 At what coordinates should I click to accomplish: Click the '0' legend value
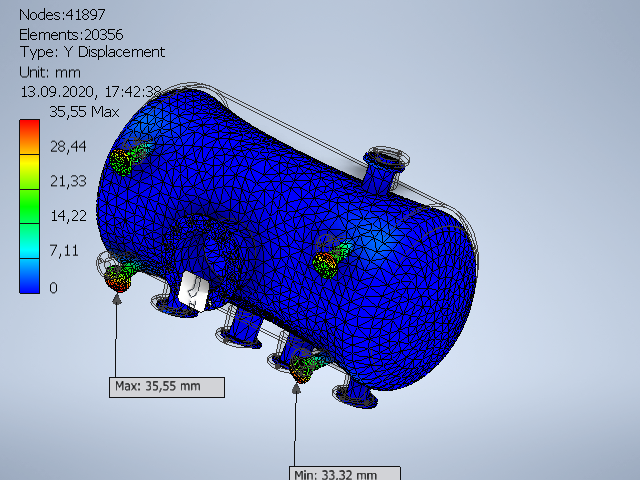click(x=53, y=288)
